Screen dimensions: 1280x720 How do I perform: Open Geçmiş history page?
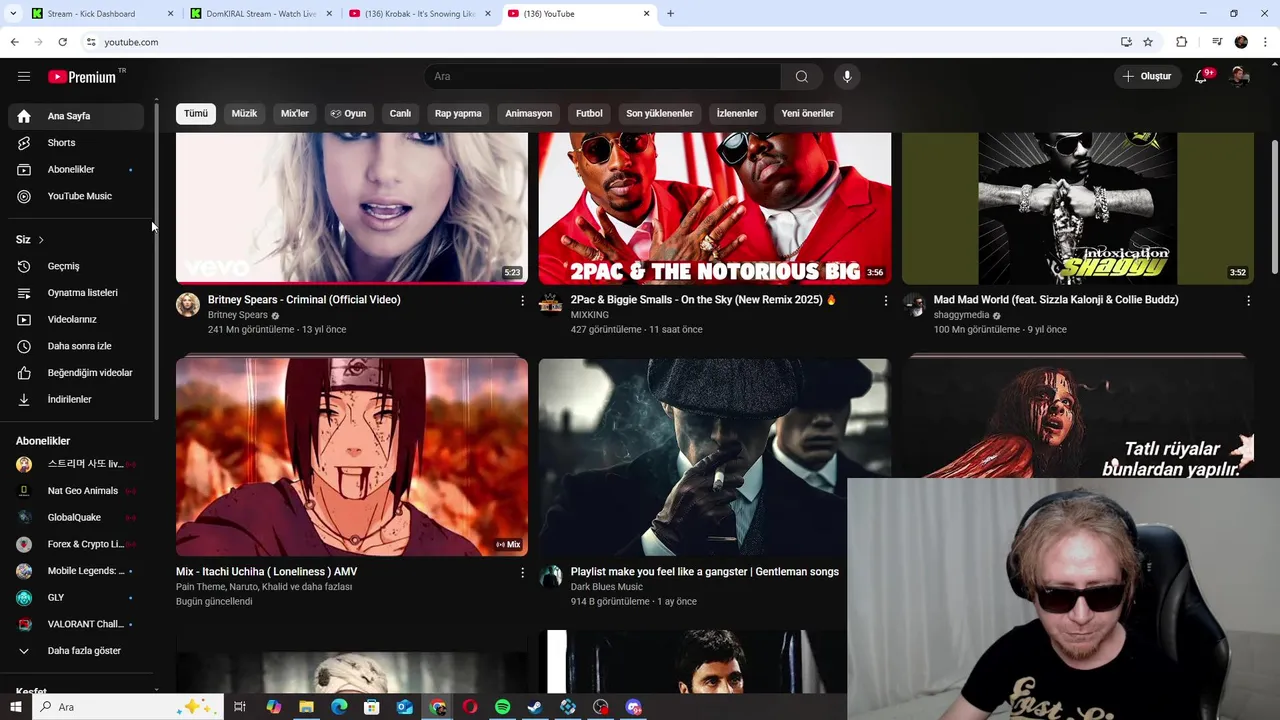coord(76,266)
